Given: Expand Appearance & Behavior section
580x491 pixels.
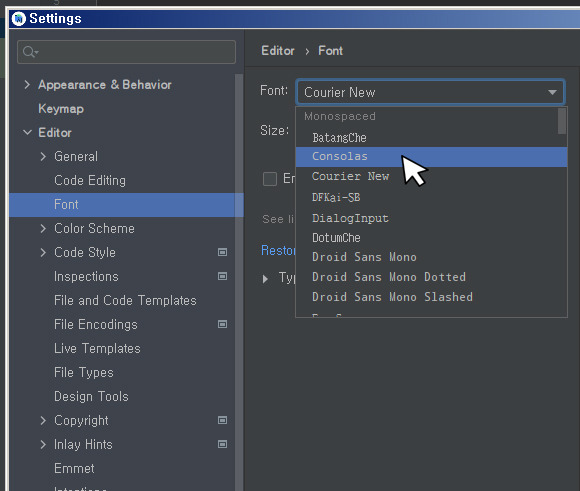Looking at the screenshot, I should pos(27,85).
